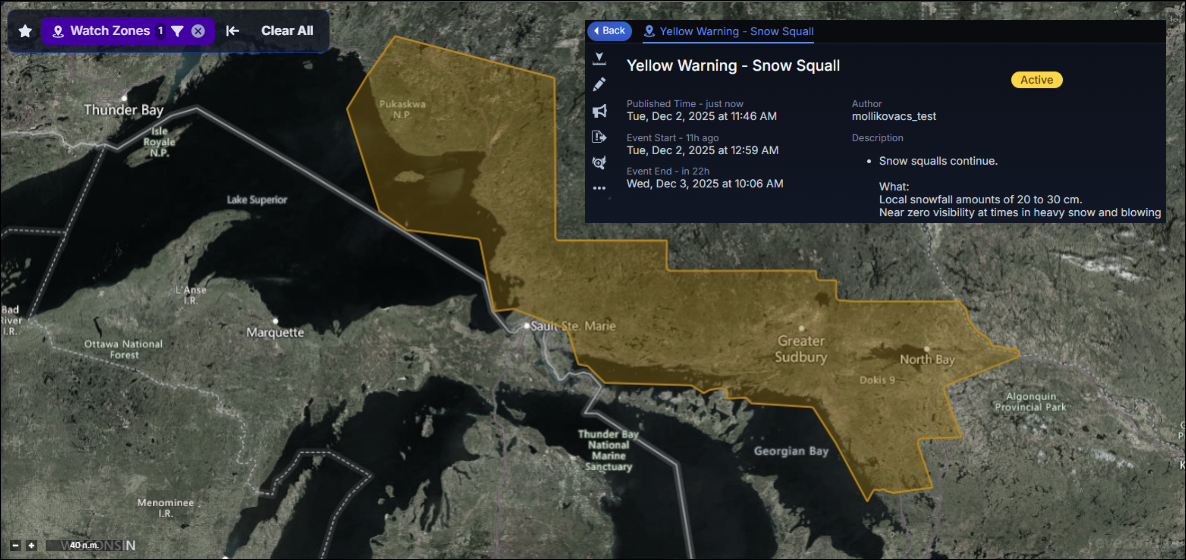Go back using the Back button
Image resolution: width=1186 pixels, height=560 pixels.
(x=609, y=31)
